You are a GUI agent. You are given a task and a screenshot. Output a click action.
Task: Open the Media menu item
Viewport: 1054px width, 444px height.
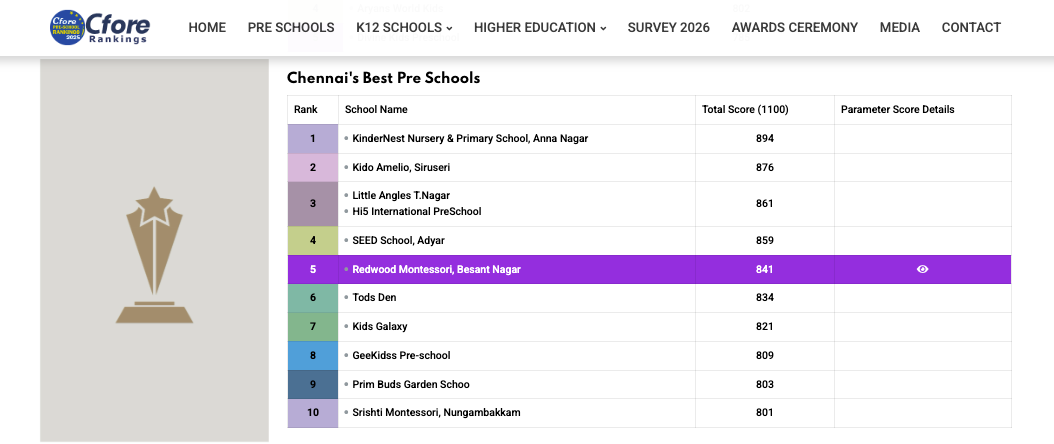click(x=899, y=28)
